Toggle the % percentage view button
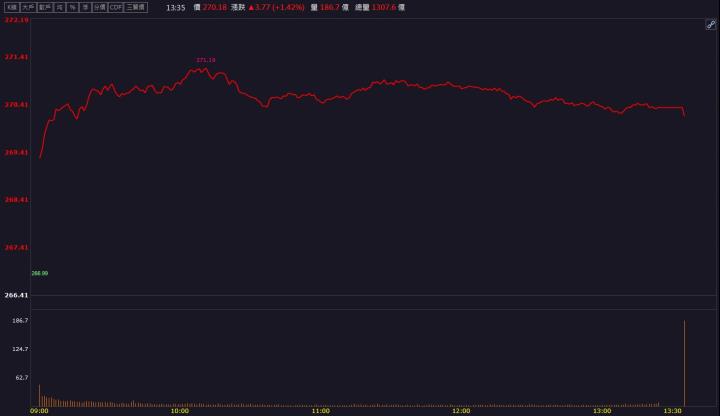 (73, 7)
